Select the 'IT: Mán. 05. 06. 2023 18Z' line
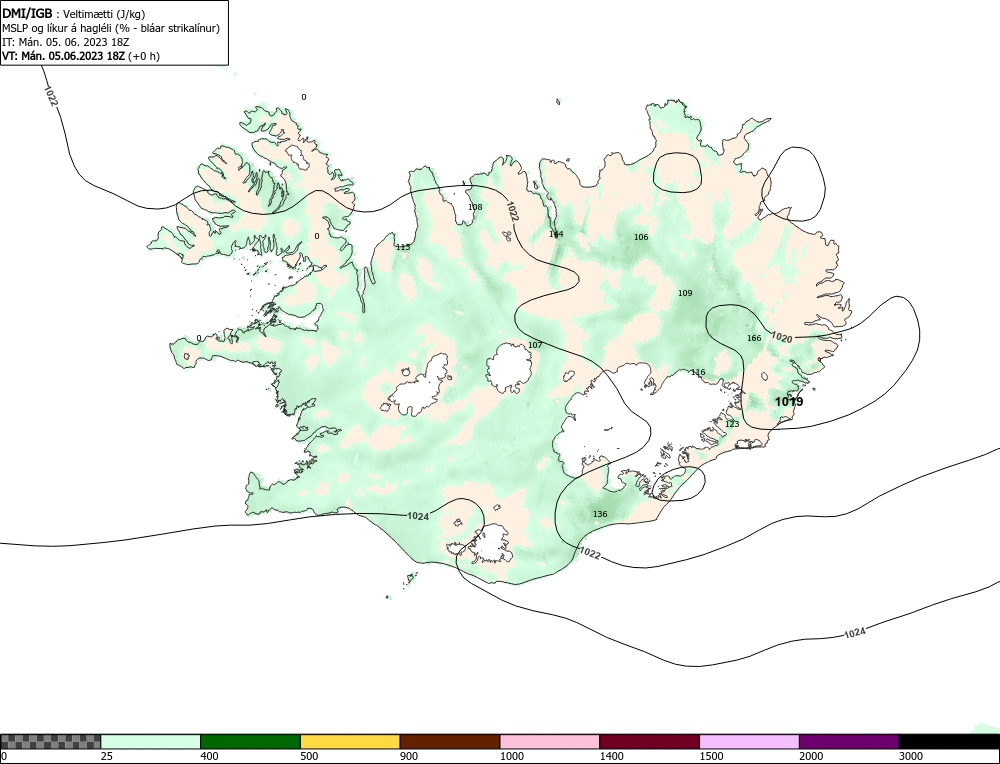The height and width of the screenshot is (764, 1000). pyautogui.click(x=66, y=42)
